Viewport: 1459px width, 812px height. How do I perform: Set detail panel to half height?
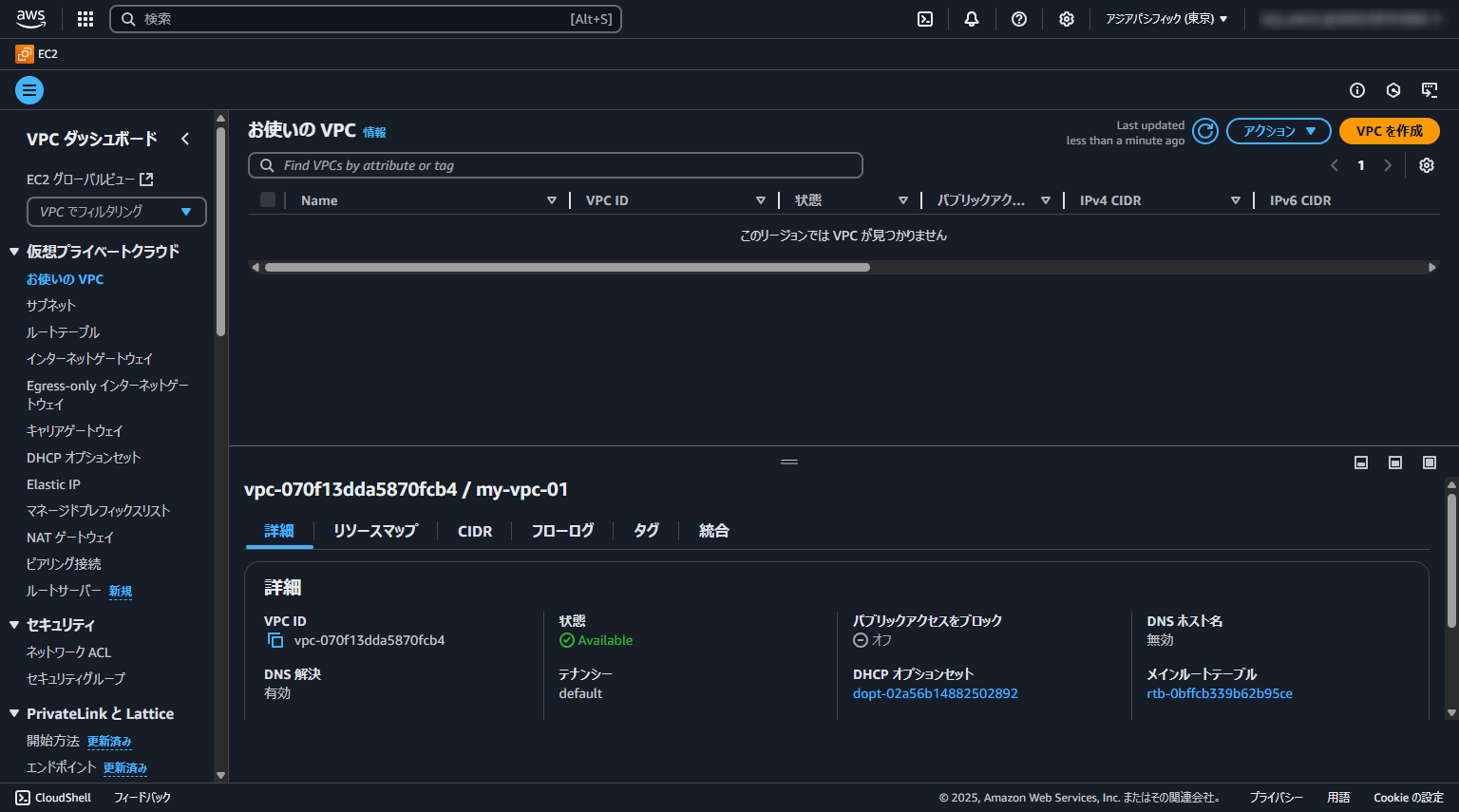[1395, 463]
